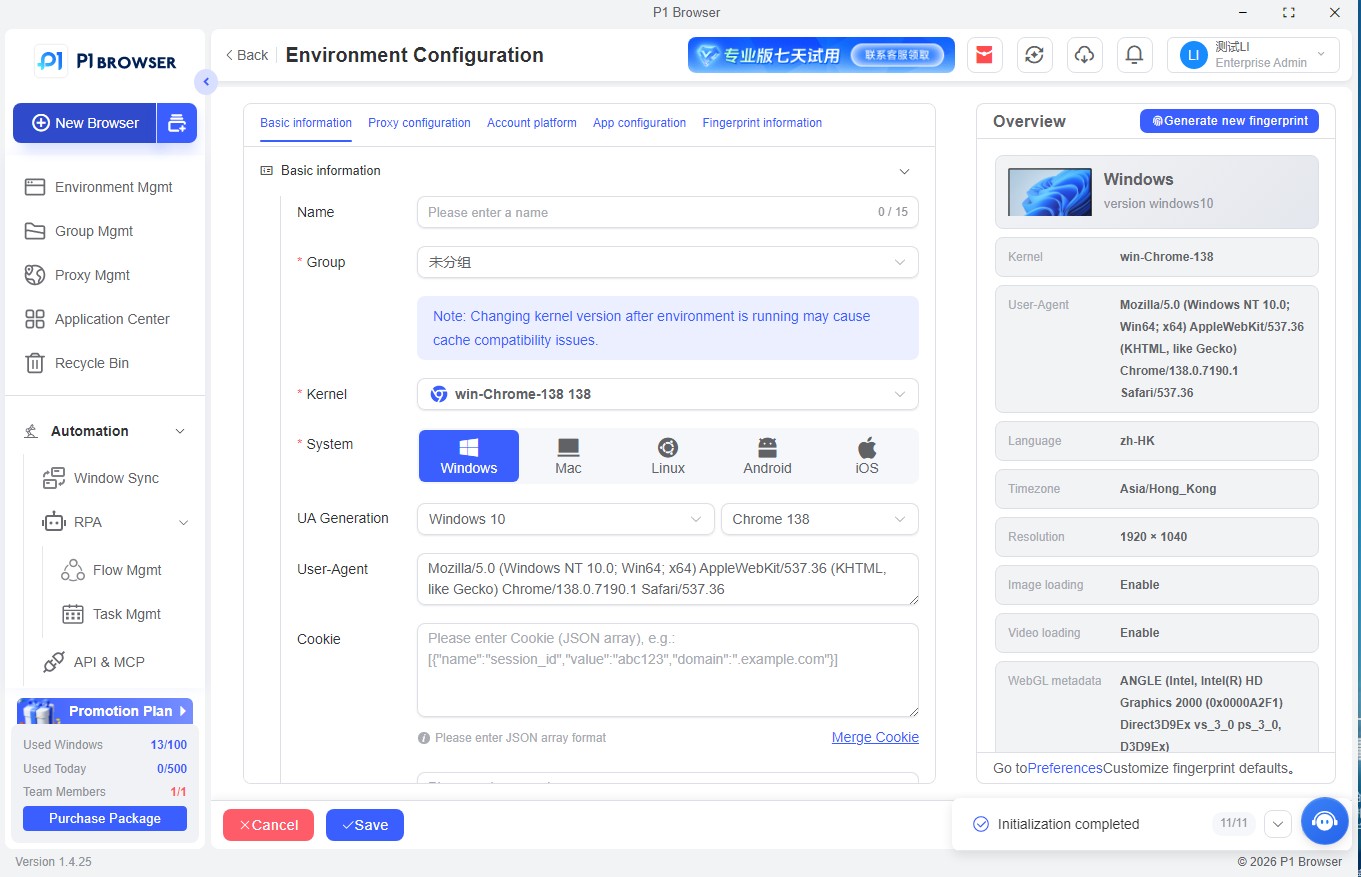This screenshot has height=877, width=1361.
Task: Switch to Proxy configuration tab
Action: point(419,123)
